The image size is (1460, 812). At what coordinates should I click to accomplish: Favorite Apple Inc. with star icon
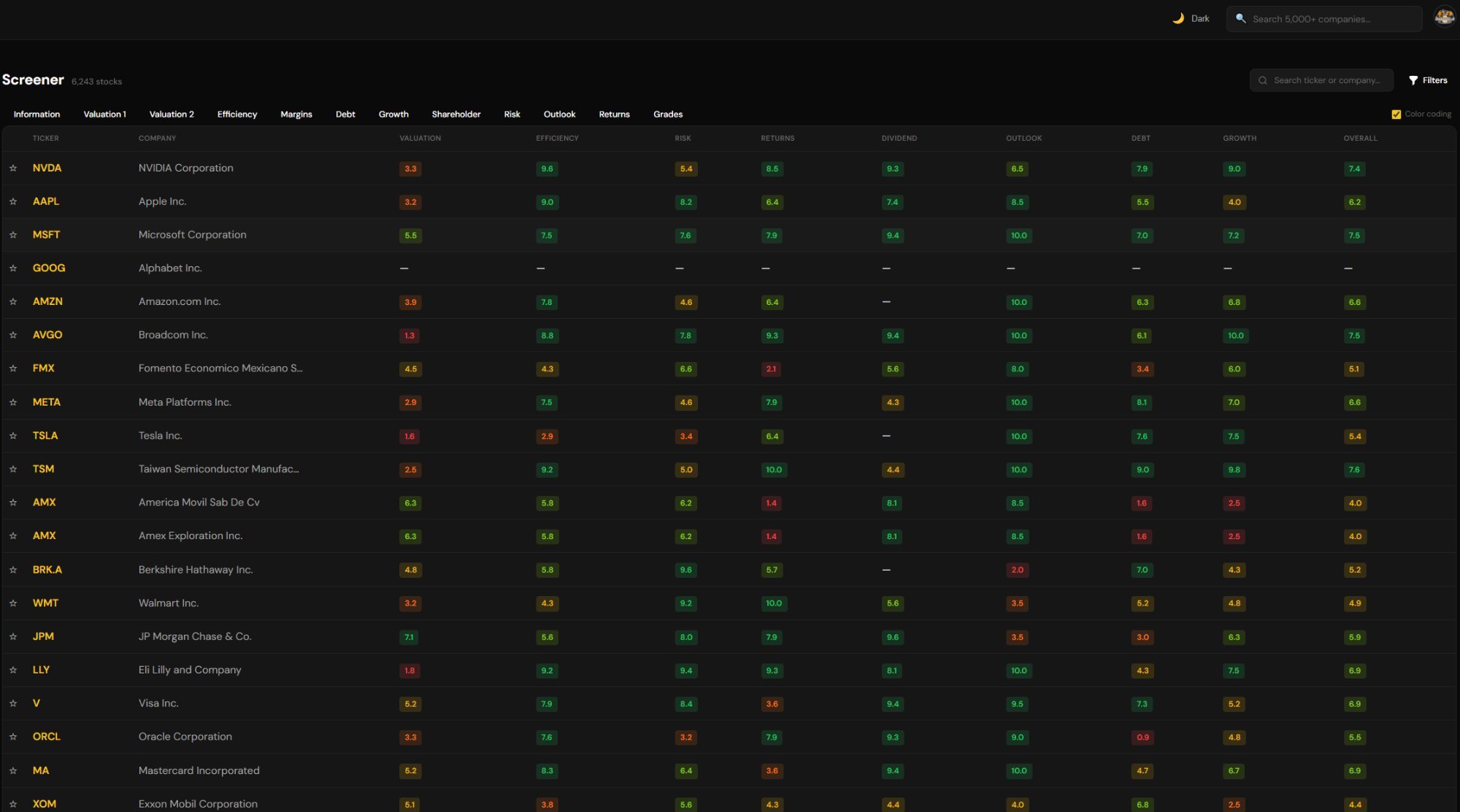(13, 201)
